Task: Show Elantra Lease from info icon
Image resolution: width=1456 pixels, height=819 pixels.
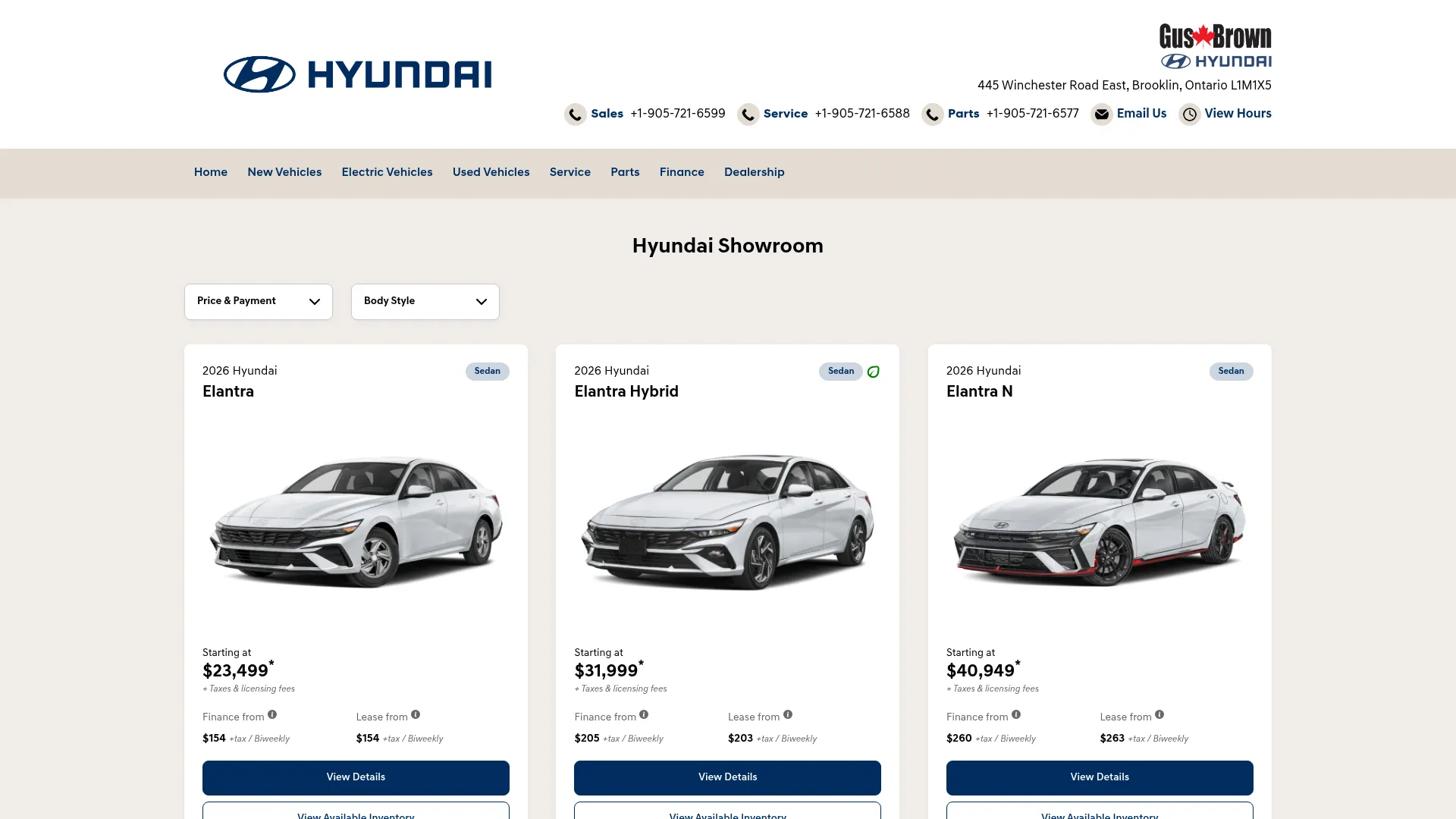Action: 416,714
